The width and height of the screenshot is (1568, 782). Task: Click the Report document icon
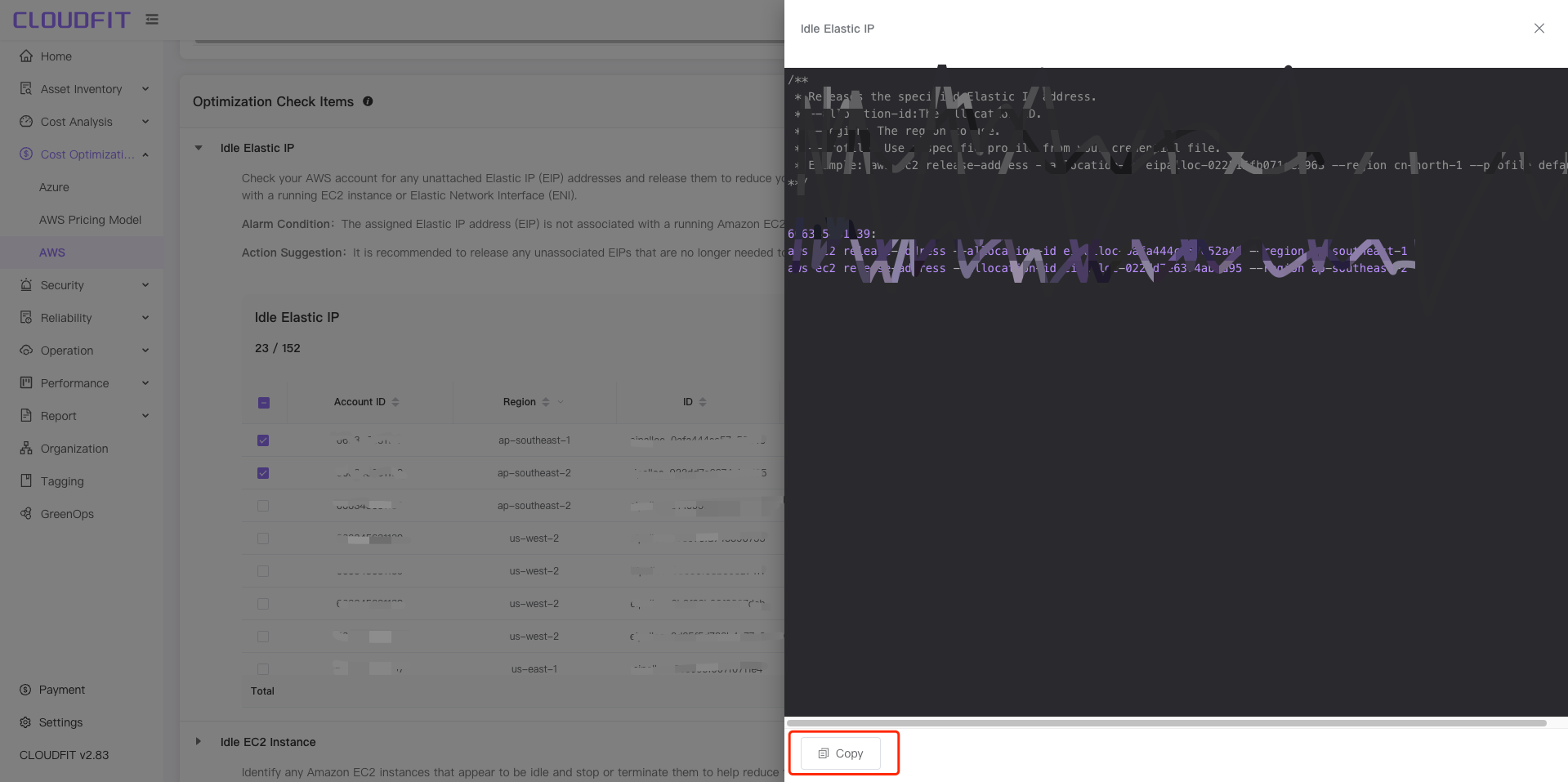click(x=26, y=415)
